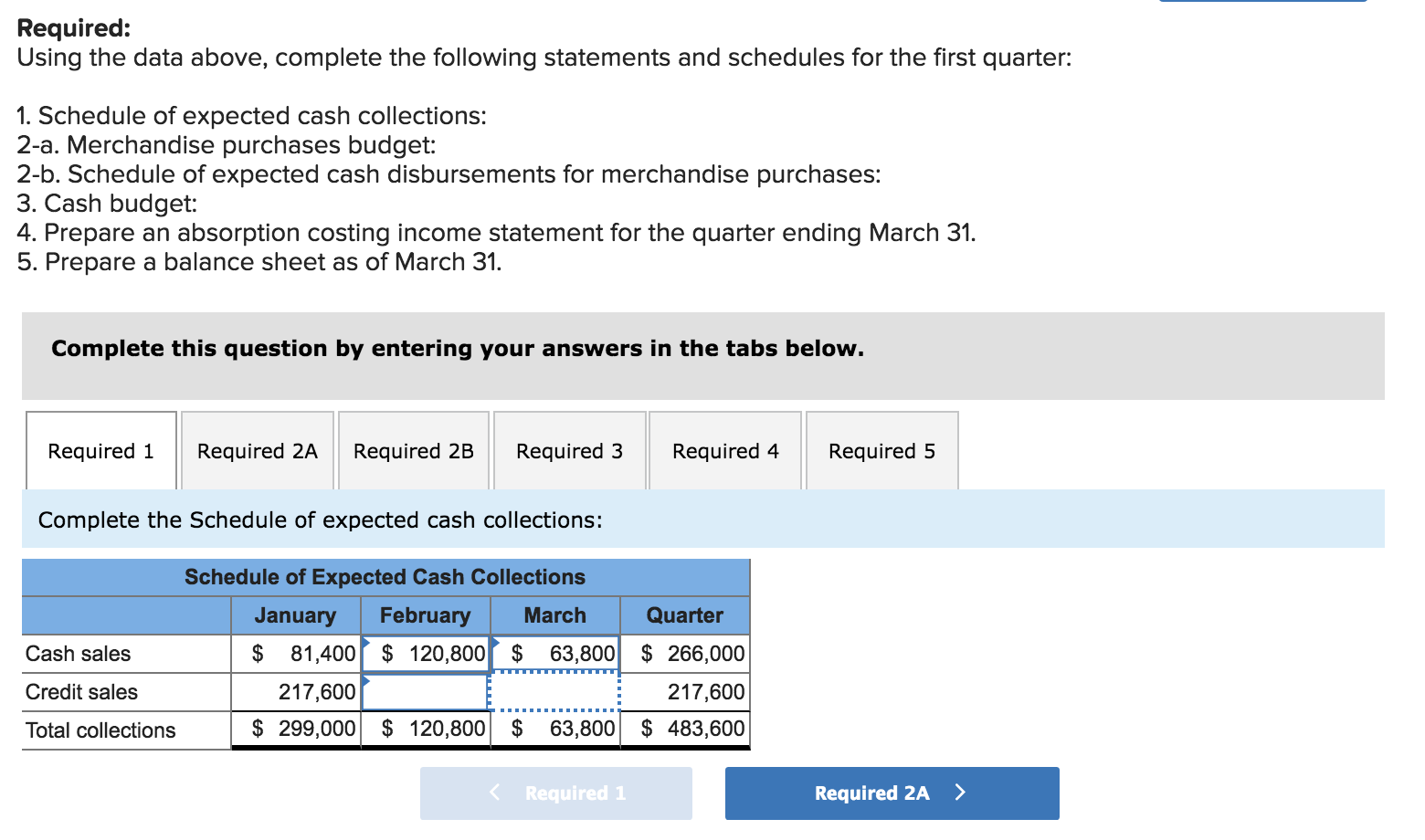Open the Required 2A tab
This screenshot has width=1425, height=840.
pos(257,450)
